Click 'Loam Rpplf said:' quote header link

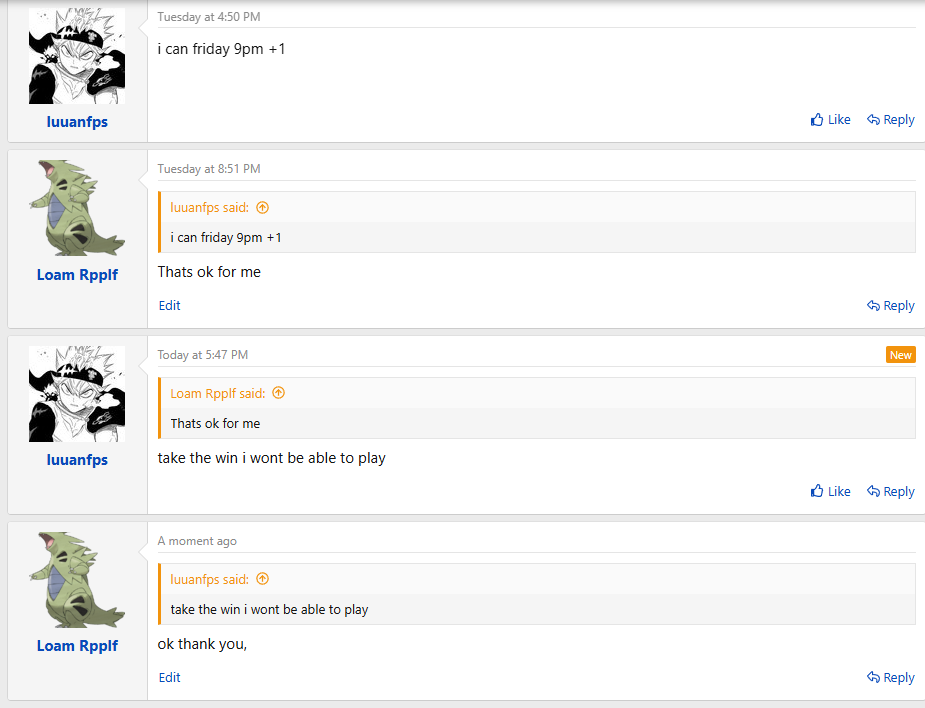[x=218, y=394]
